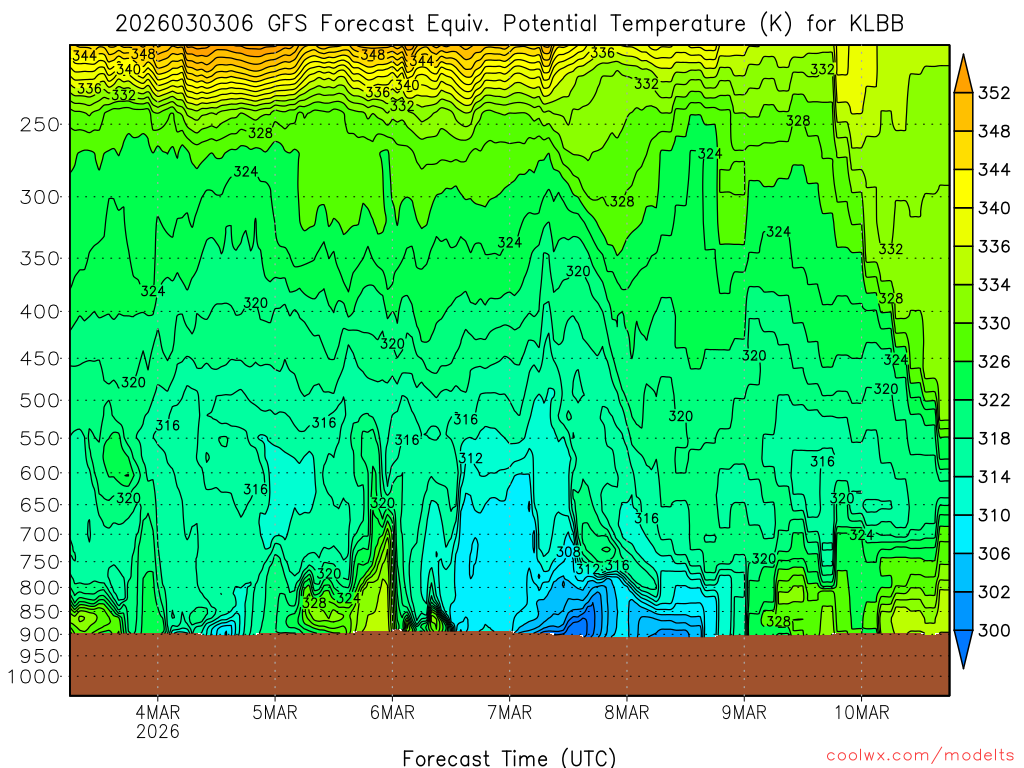The height and width of the screenshot is (768, 1024).
Task: Click the 700 pressure level label
Action: (40, 534)
